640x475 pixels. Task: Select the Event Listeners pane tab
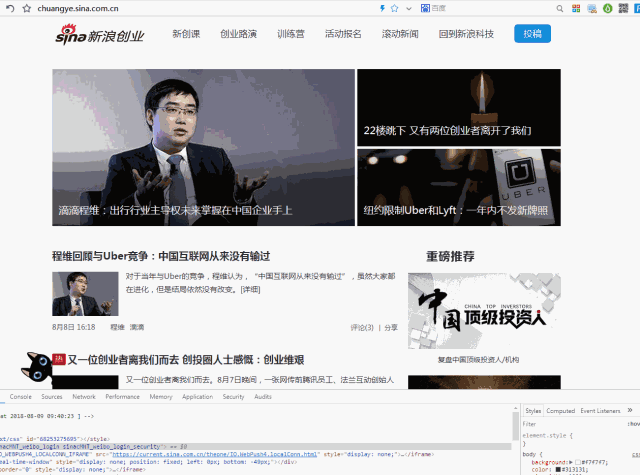pos(600,411)
